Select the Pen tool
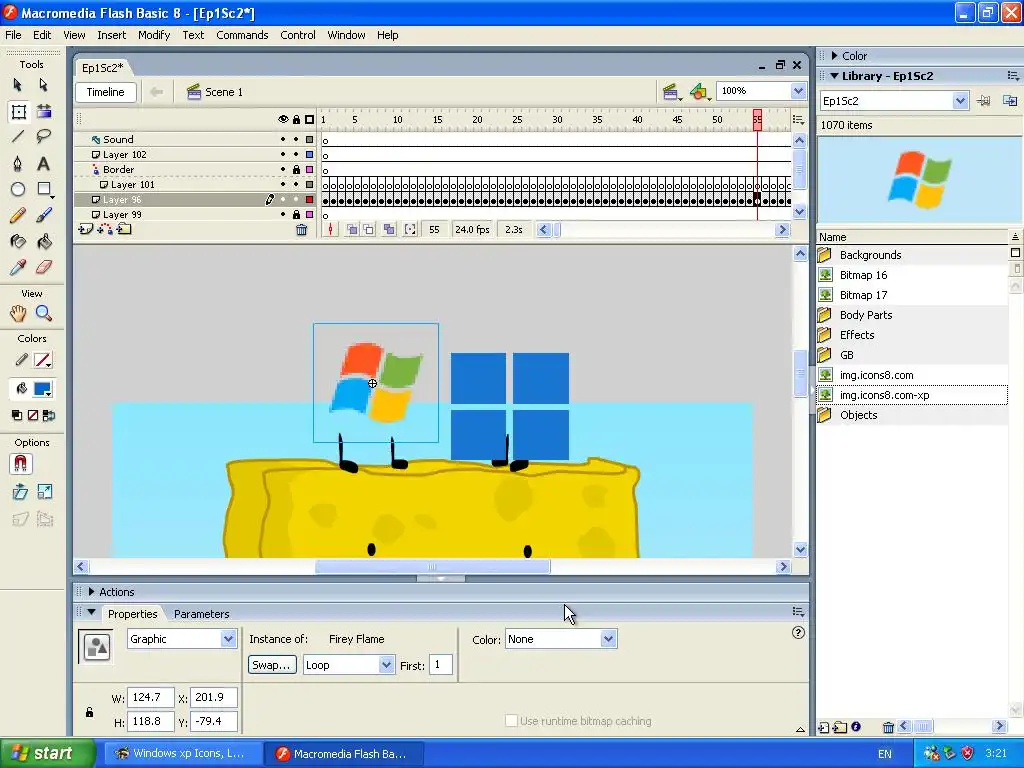The height and width of the screenshot is (768, 1024). (x=18, y=163)
